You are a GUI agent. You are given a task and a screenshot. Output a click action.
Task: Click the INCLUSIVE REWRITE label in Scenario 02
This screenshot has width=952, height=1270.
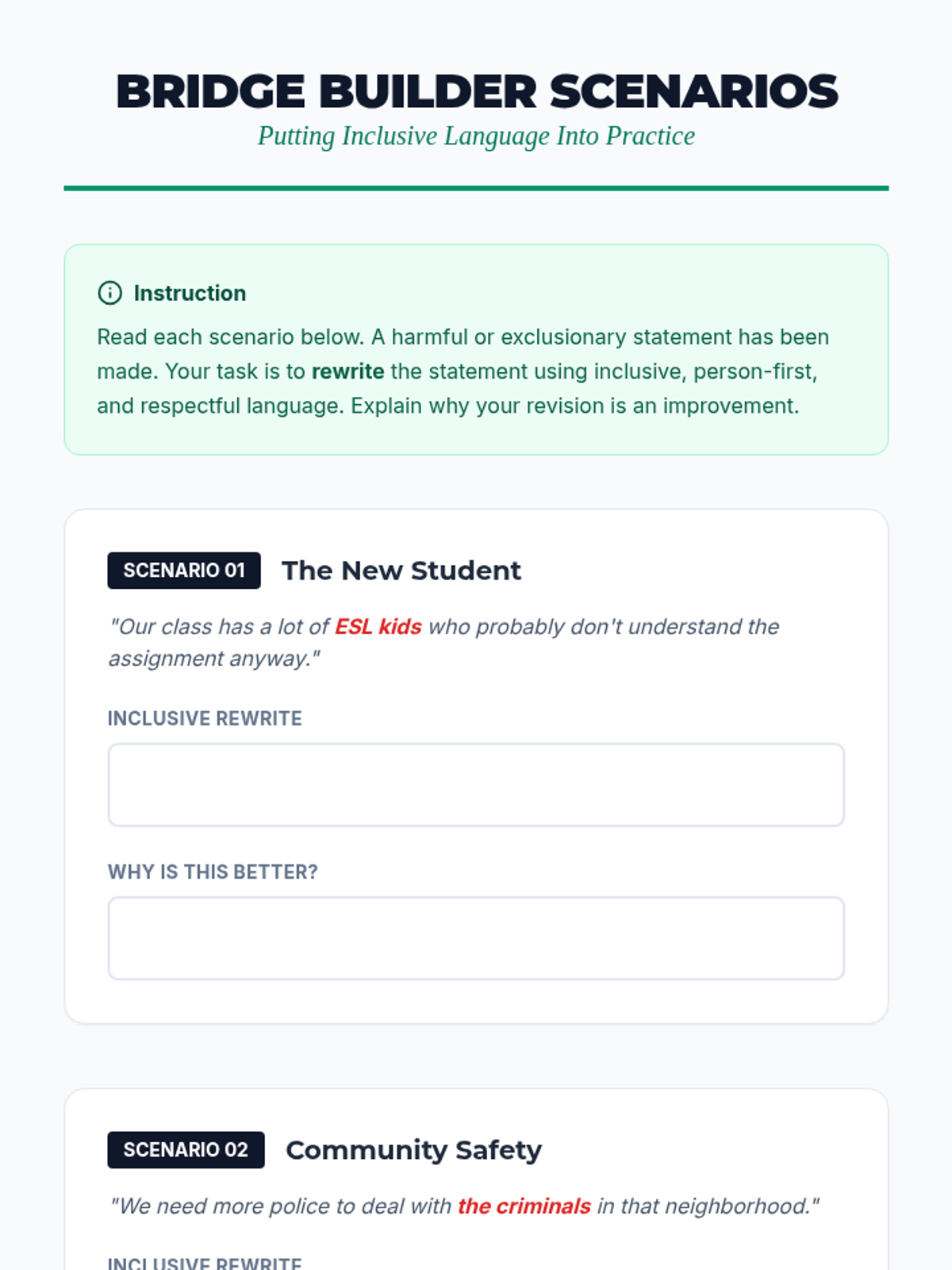pos(205,1262)
